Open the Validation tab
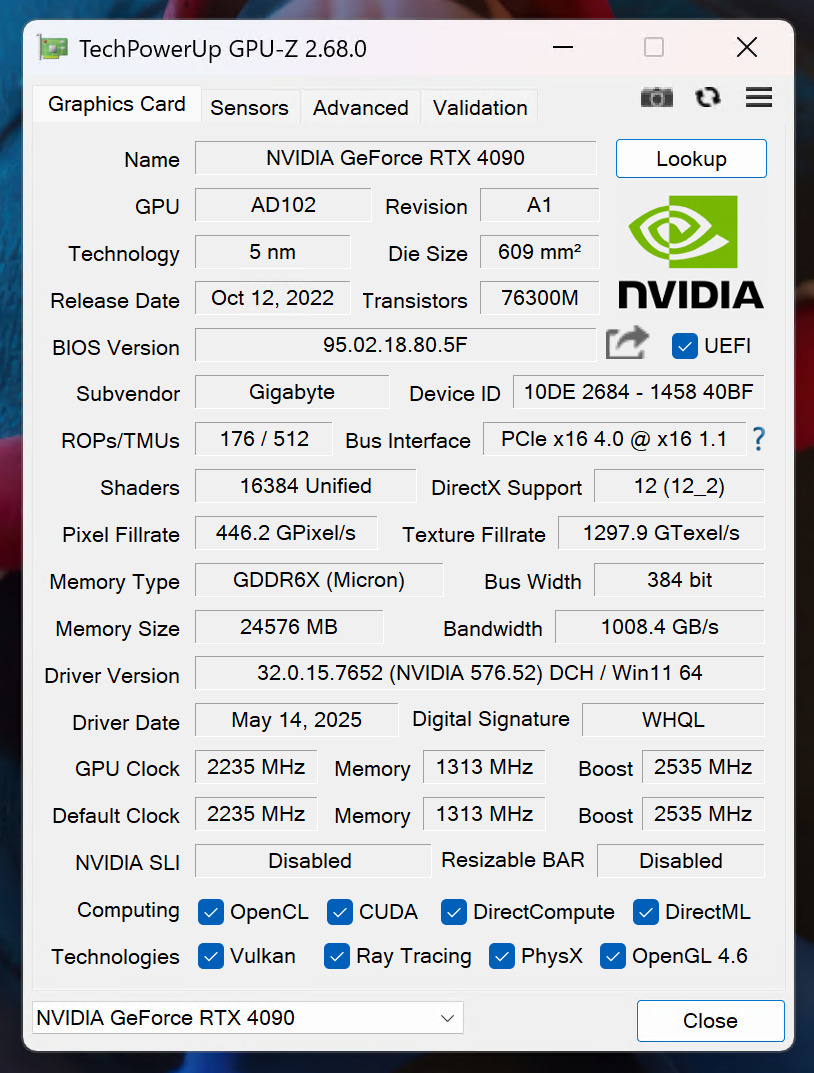 click(x=480, y=108)
